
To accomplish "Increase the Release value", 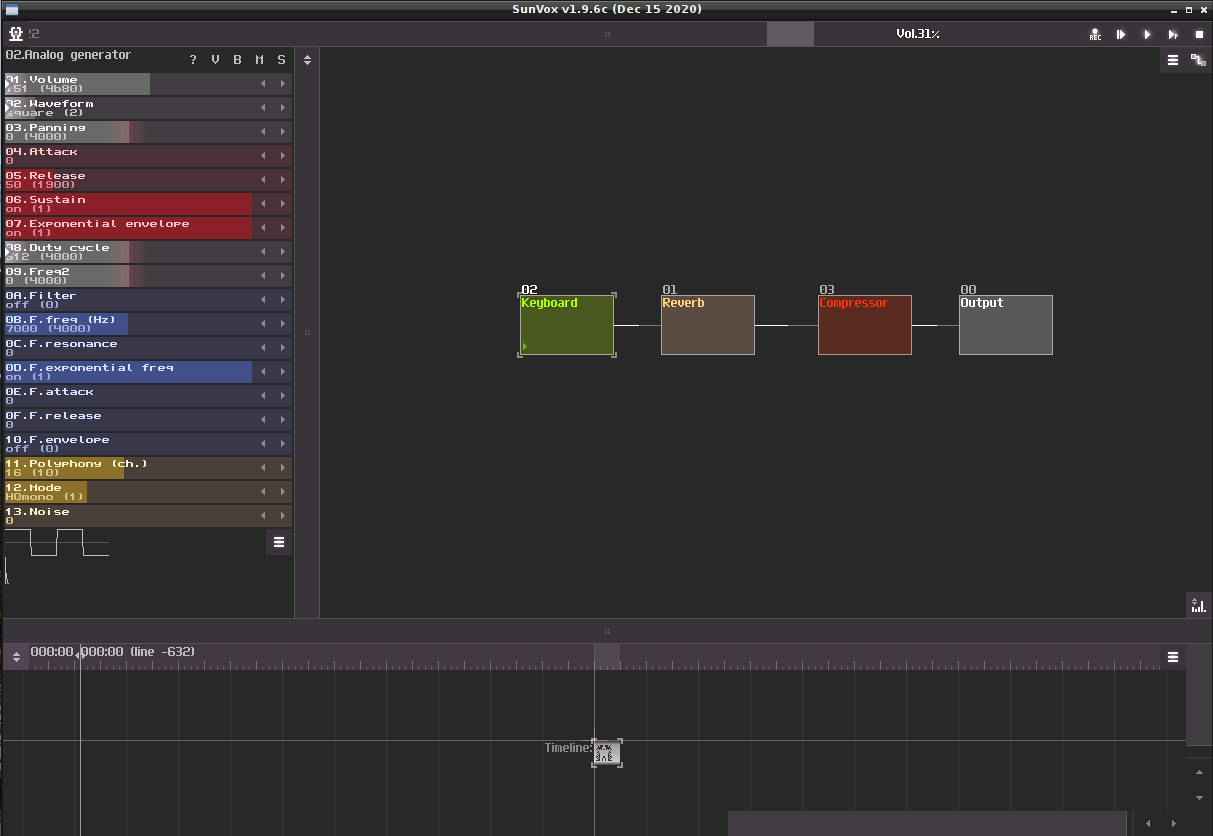I will point(283,180).
